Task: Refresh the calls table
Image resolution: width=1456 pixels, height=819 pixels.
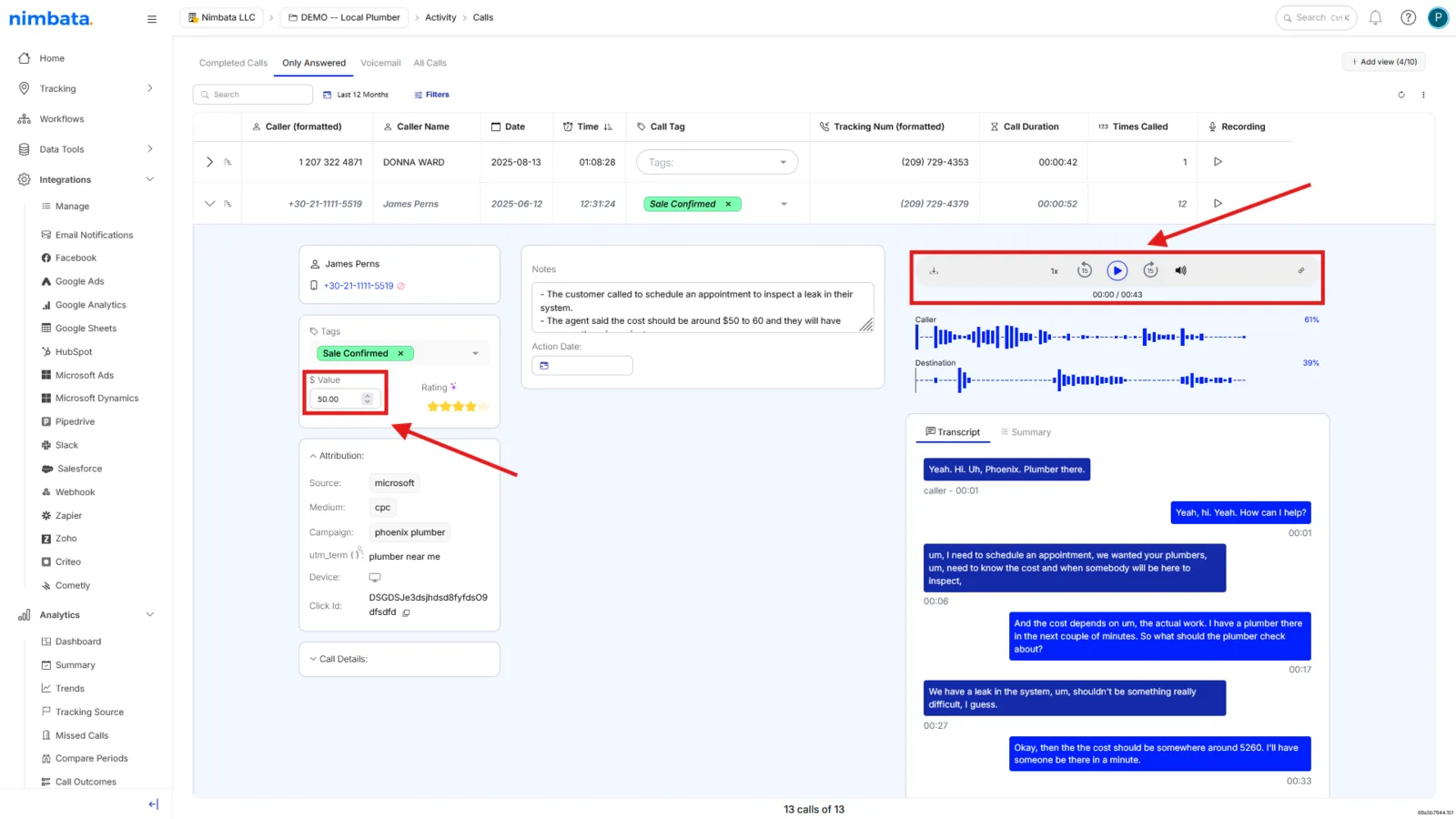Action: (x=1401, y=95)
